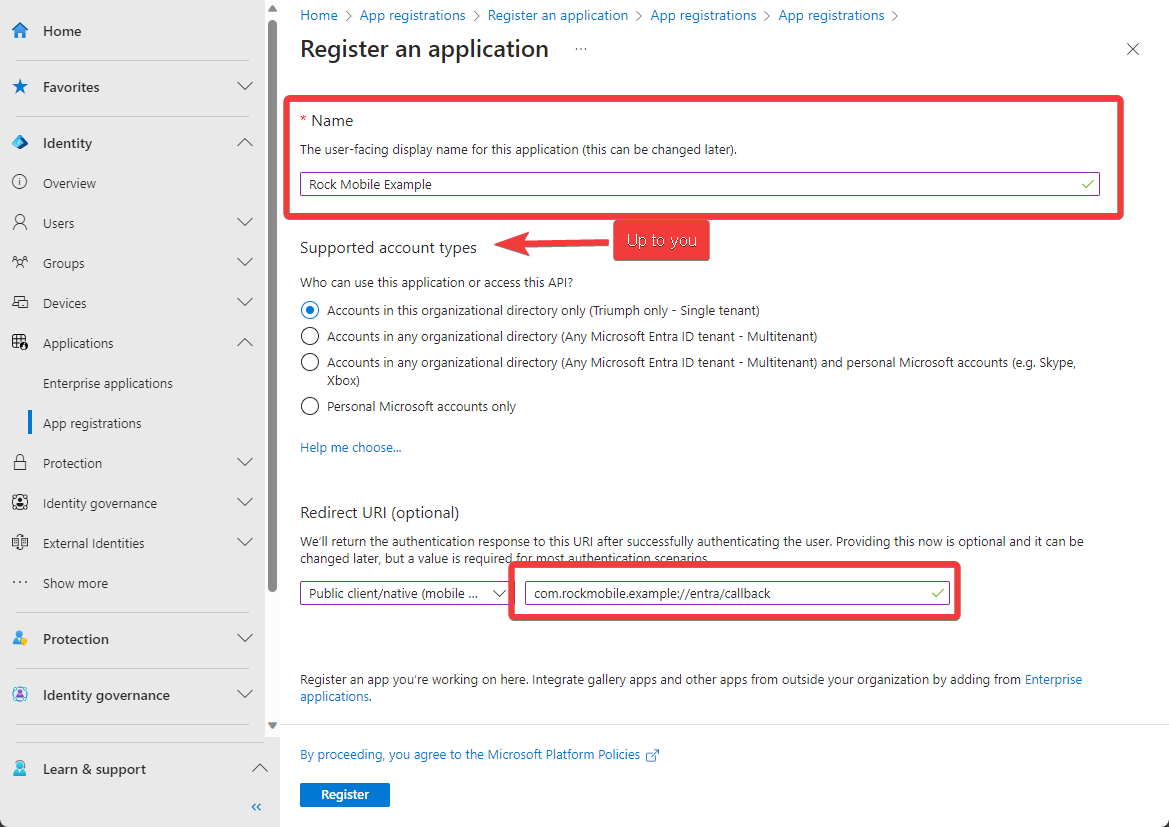Viewport: 1169px width, 827px height.
Task: Click the Users person icon
Action: point(20,222)
